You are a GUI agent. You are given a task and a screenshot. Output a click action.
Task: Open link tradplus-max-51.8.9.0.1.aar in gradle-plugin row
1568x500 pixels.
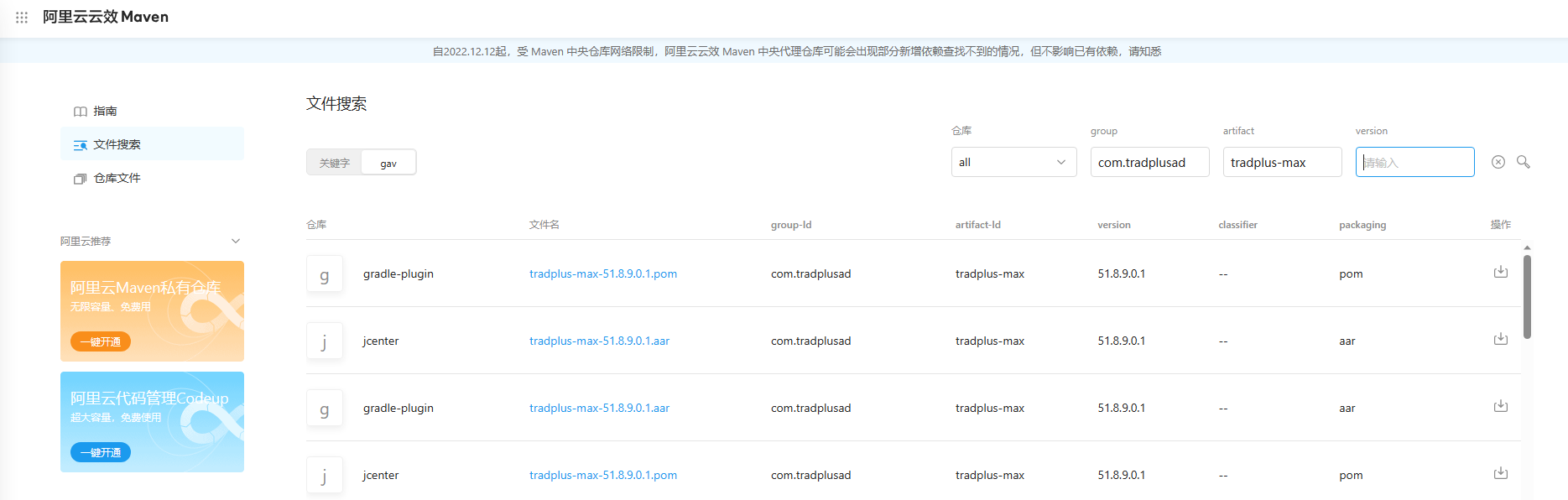tap(599, 408)
